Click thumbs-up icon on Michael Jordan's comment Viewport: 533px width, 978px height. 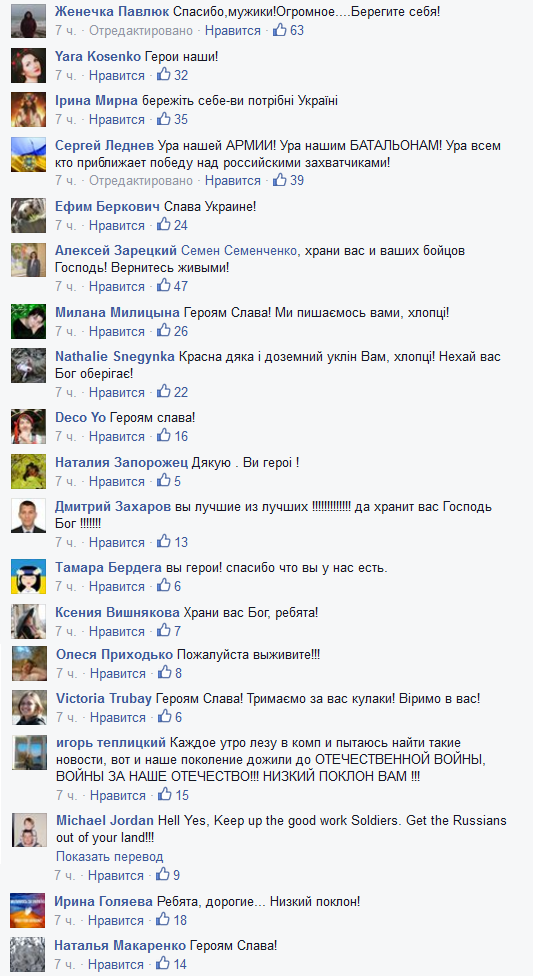[x=163, y=874]
